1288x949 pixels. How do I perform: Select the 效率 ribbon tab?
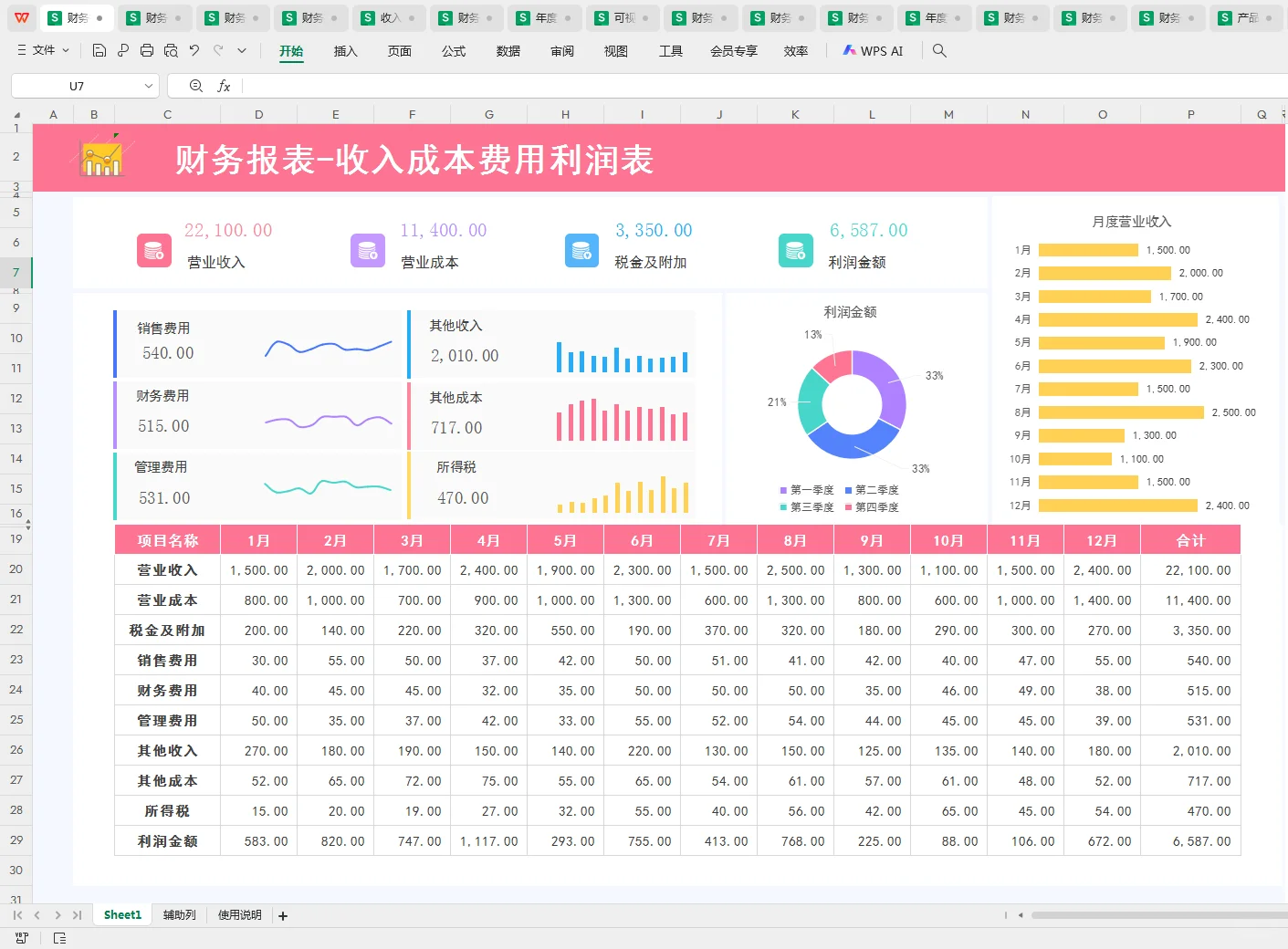[x=796, y=51]
